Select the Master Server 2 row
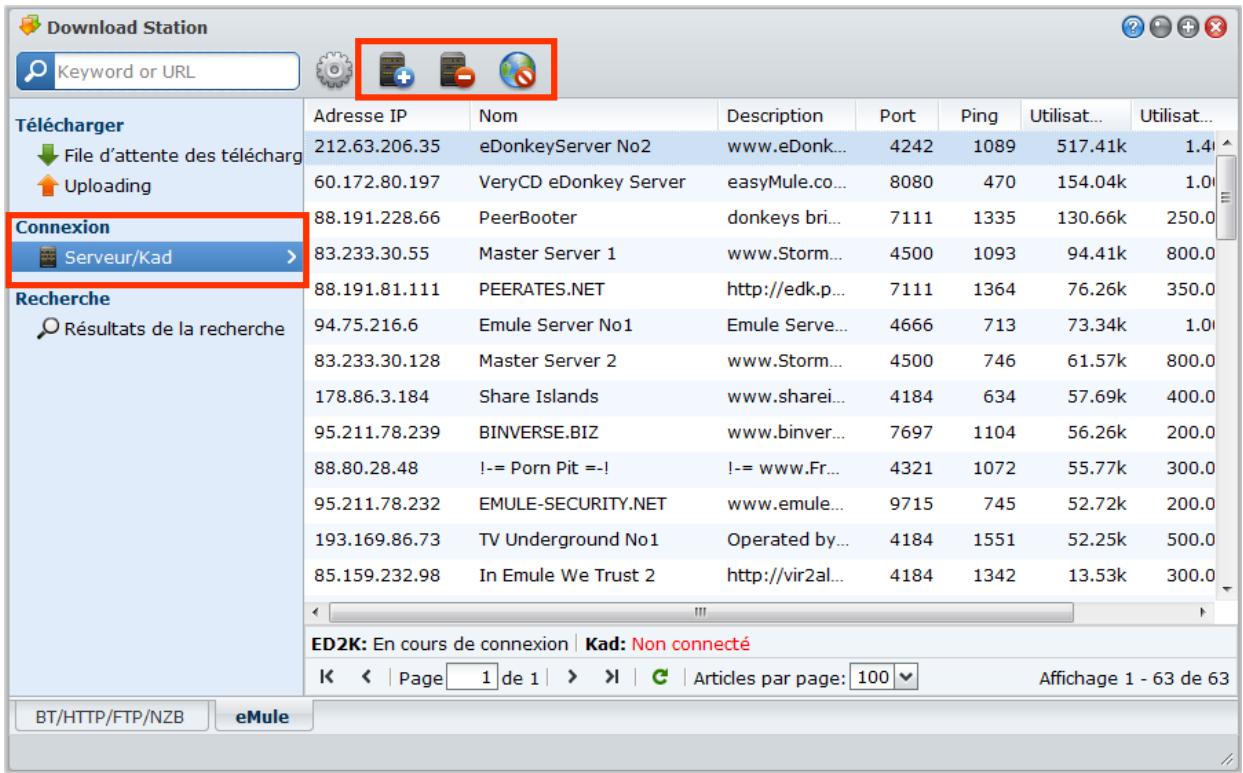This screenshot has height=773, width=1243. (759, 360)
